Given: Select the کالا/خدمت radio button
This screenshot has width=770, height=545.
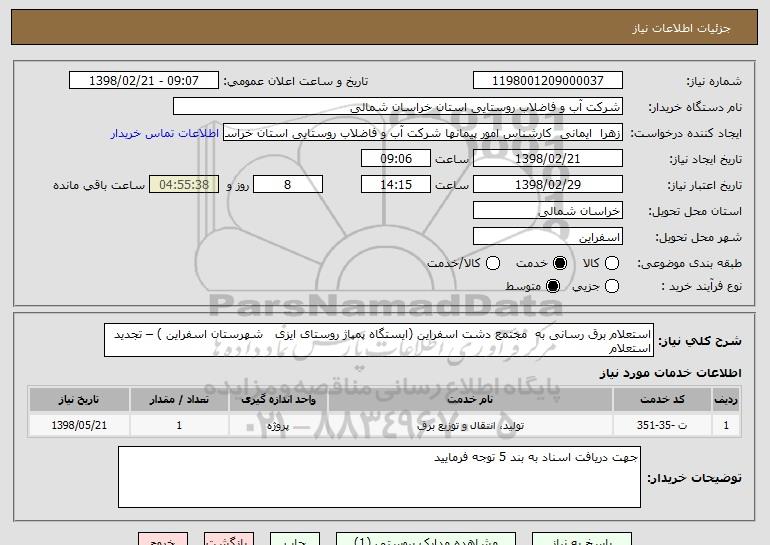Looking at the screenshot, I should click(493, 263).
